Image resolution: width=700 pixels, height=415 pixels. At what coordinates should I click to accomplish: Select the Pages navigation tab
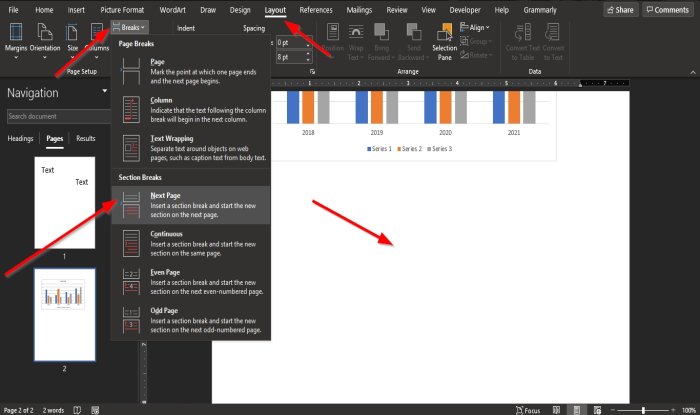tap(55, 139)
